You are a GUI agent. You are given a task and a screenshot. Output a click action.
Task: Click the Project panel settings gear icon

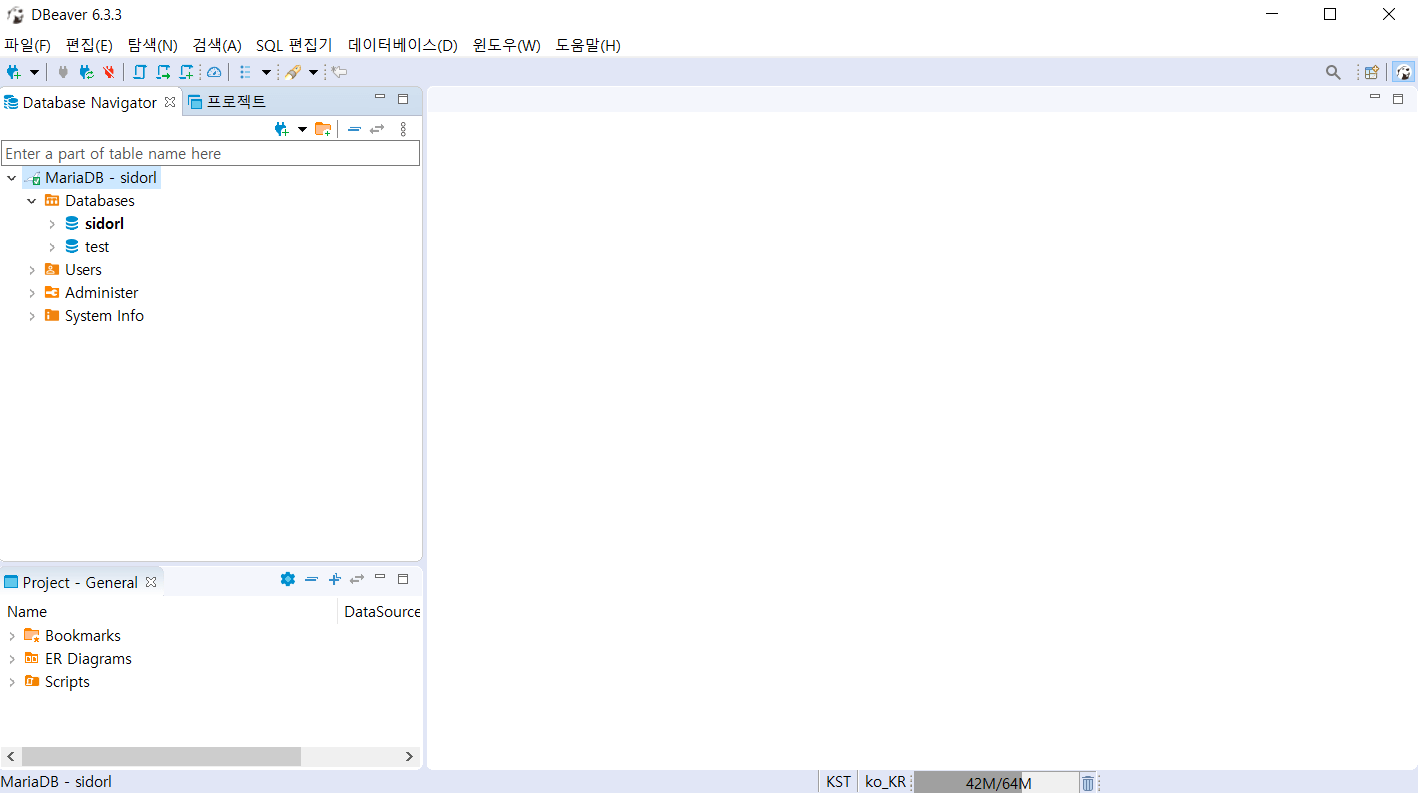pos(288,579)
